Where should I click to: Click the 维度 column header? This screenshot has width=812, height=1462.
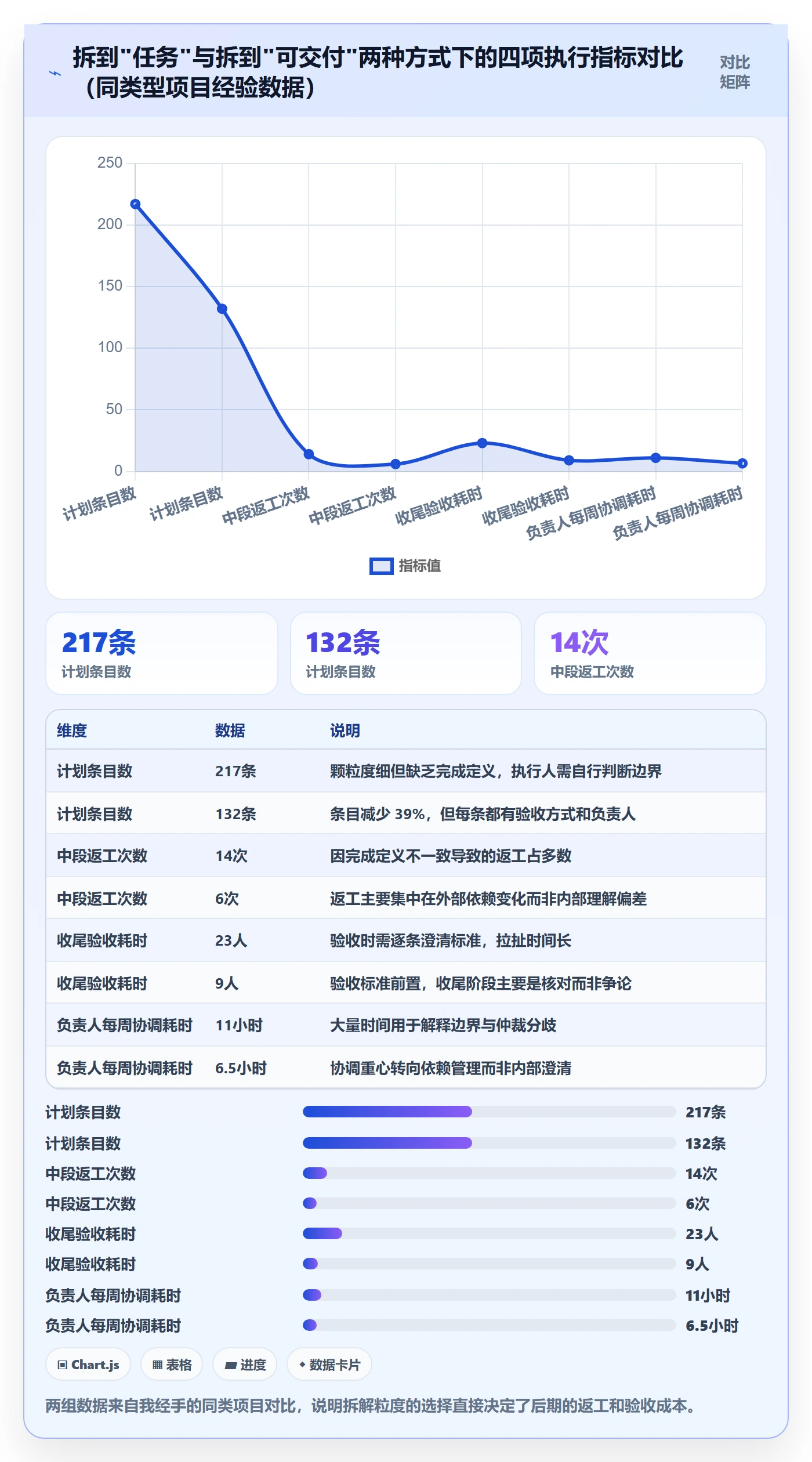coord(72,730)
